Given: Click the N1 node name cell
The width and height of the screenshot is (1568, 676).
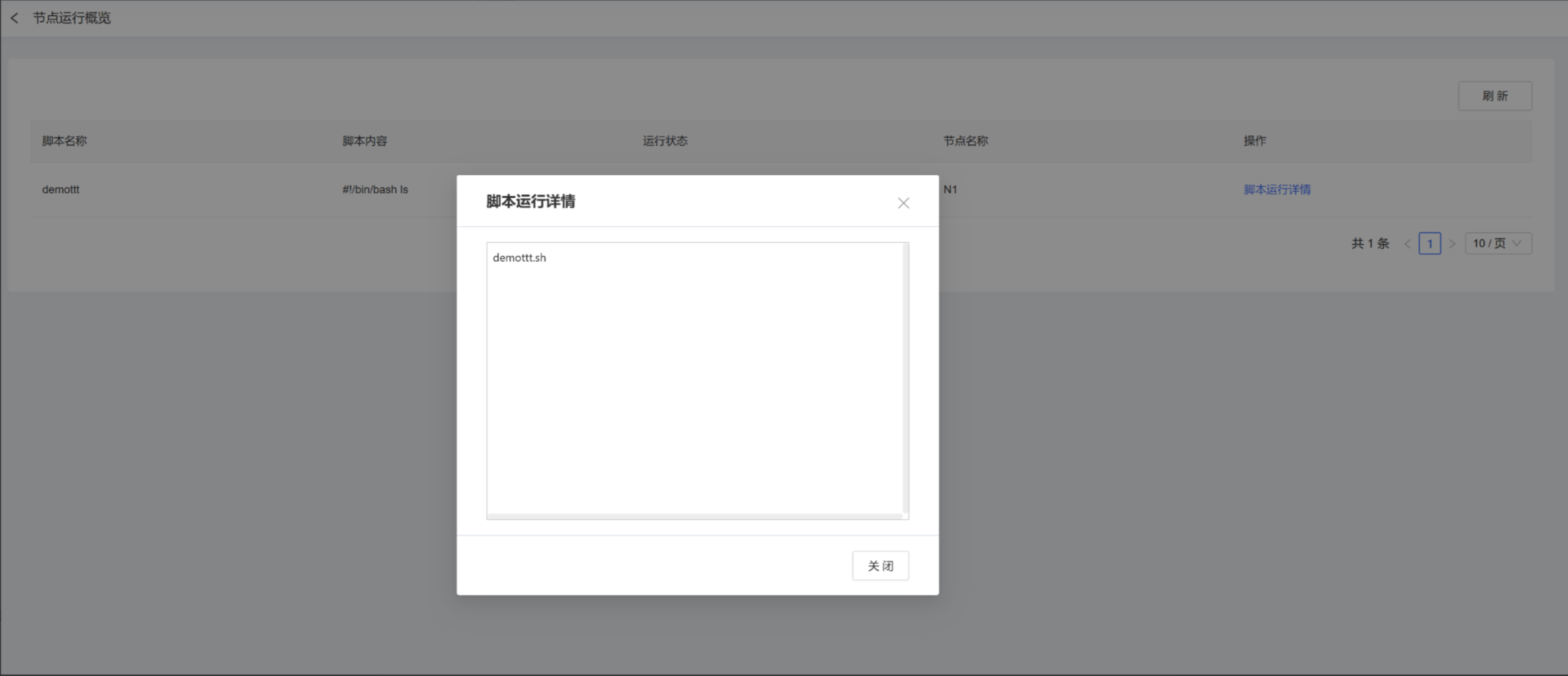Looking at the screenshot, I should (x=950, y=189).
